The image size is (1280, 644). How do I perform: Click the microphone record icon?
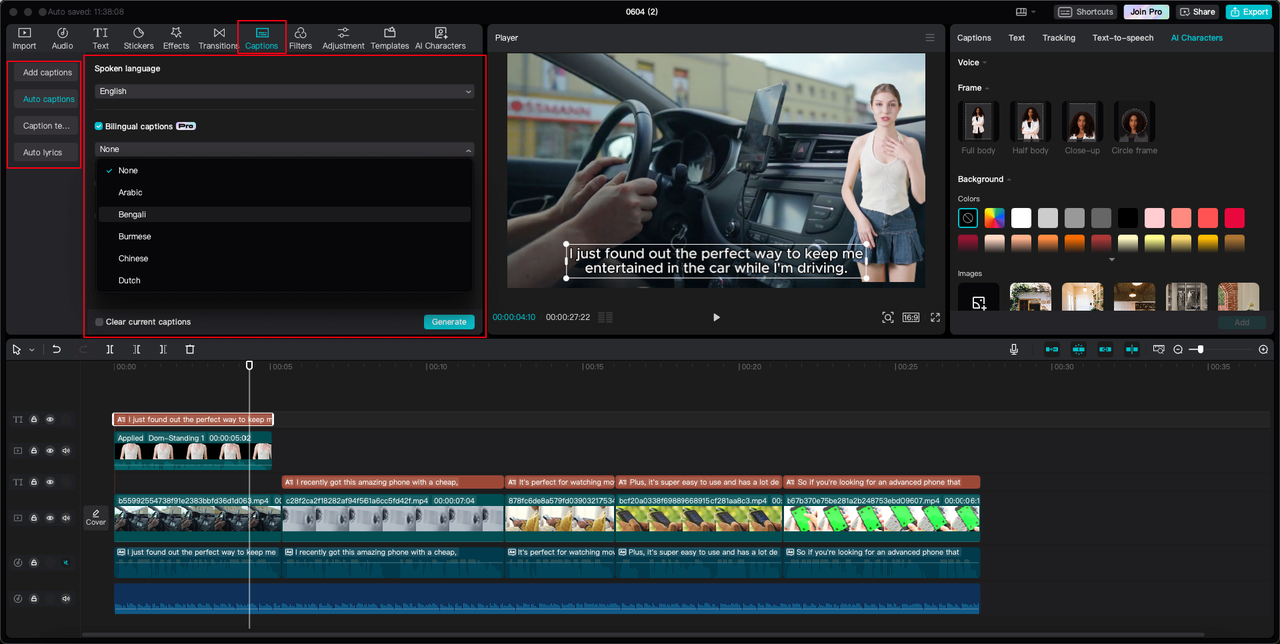1014,349
